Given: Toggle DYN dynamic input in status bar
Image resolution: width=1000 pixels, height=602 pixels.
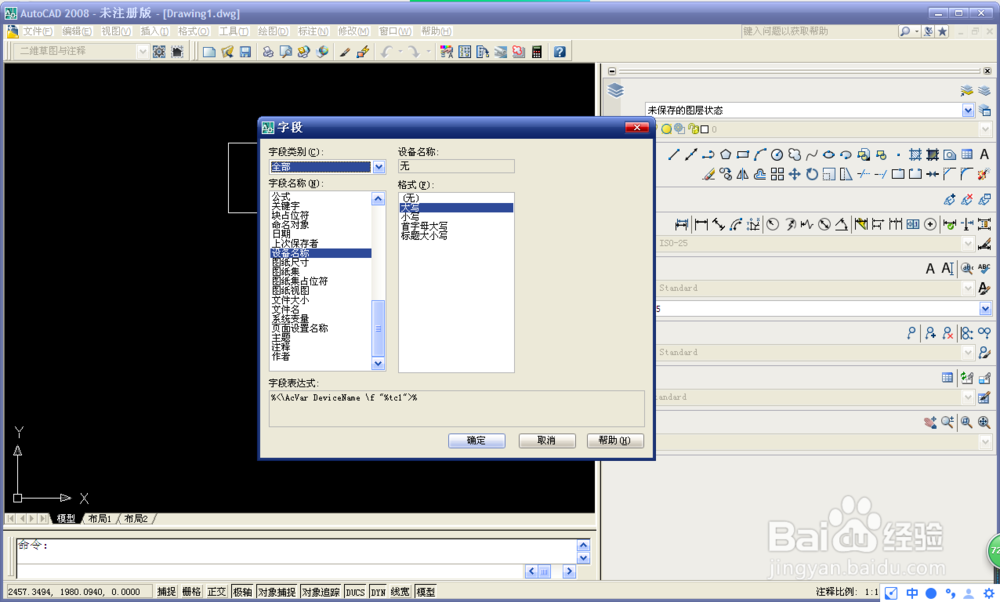Looking at the screenshot, I should click(378, 592).
